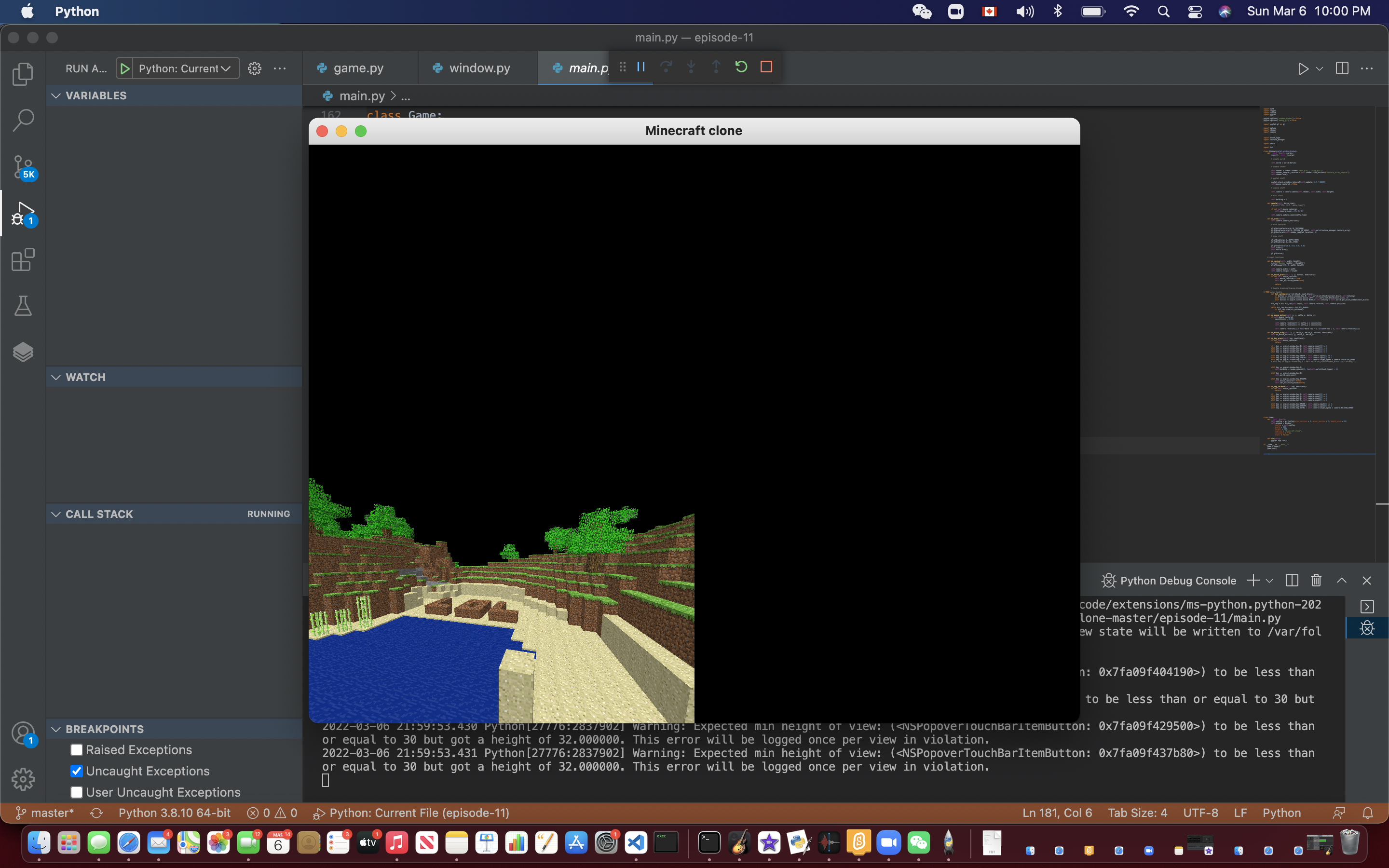Screen dimensions: 1389x868
Task: Open the Extensions view
Action: tap(23, 260)
